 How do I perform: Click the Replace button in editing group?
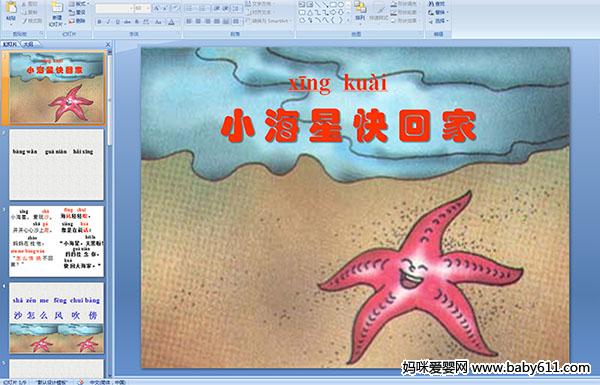click(437, 12)
